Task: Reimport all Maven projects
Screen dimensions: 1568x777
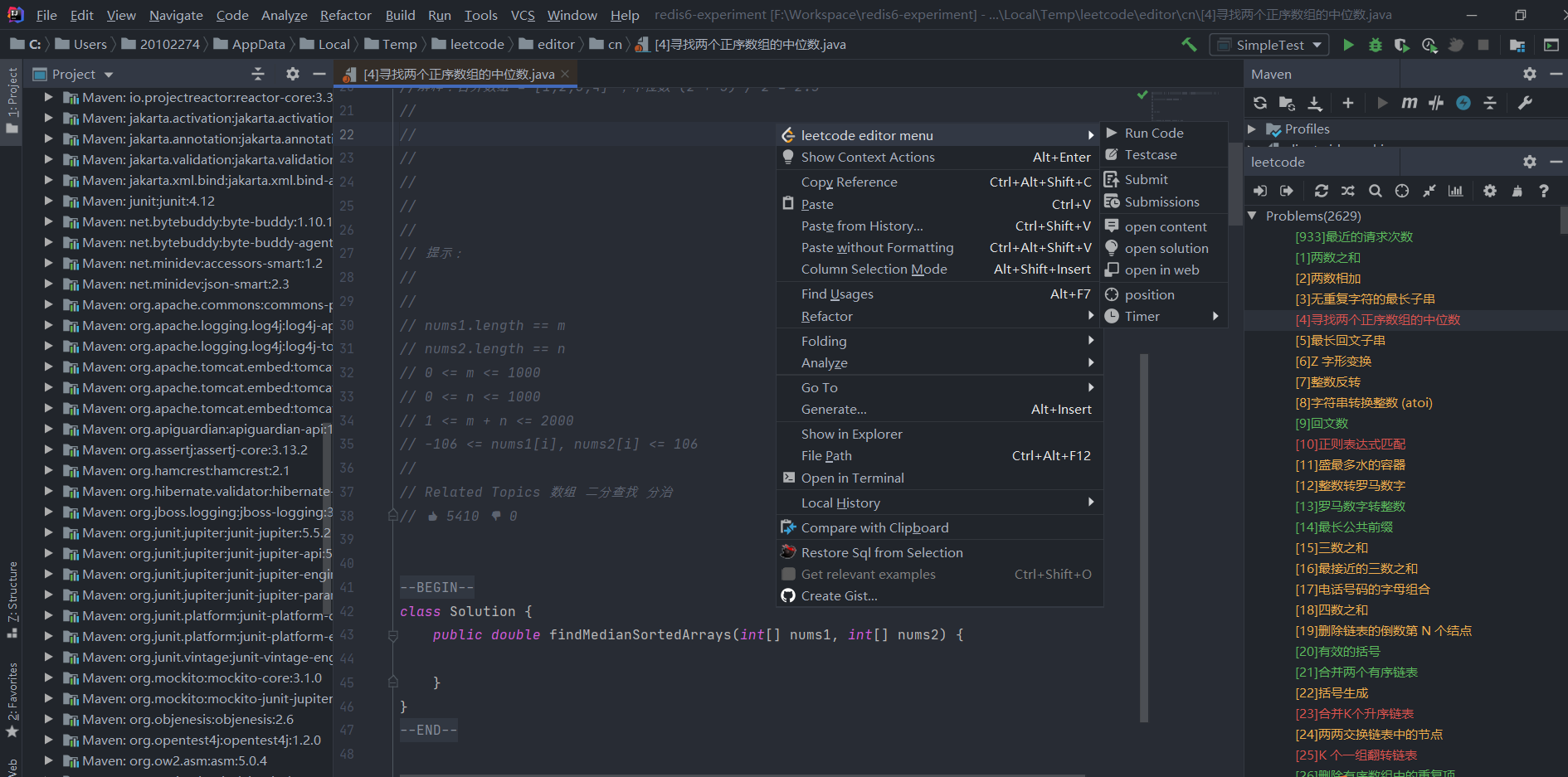Action: coord(1260,103)
